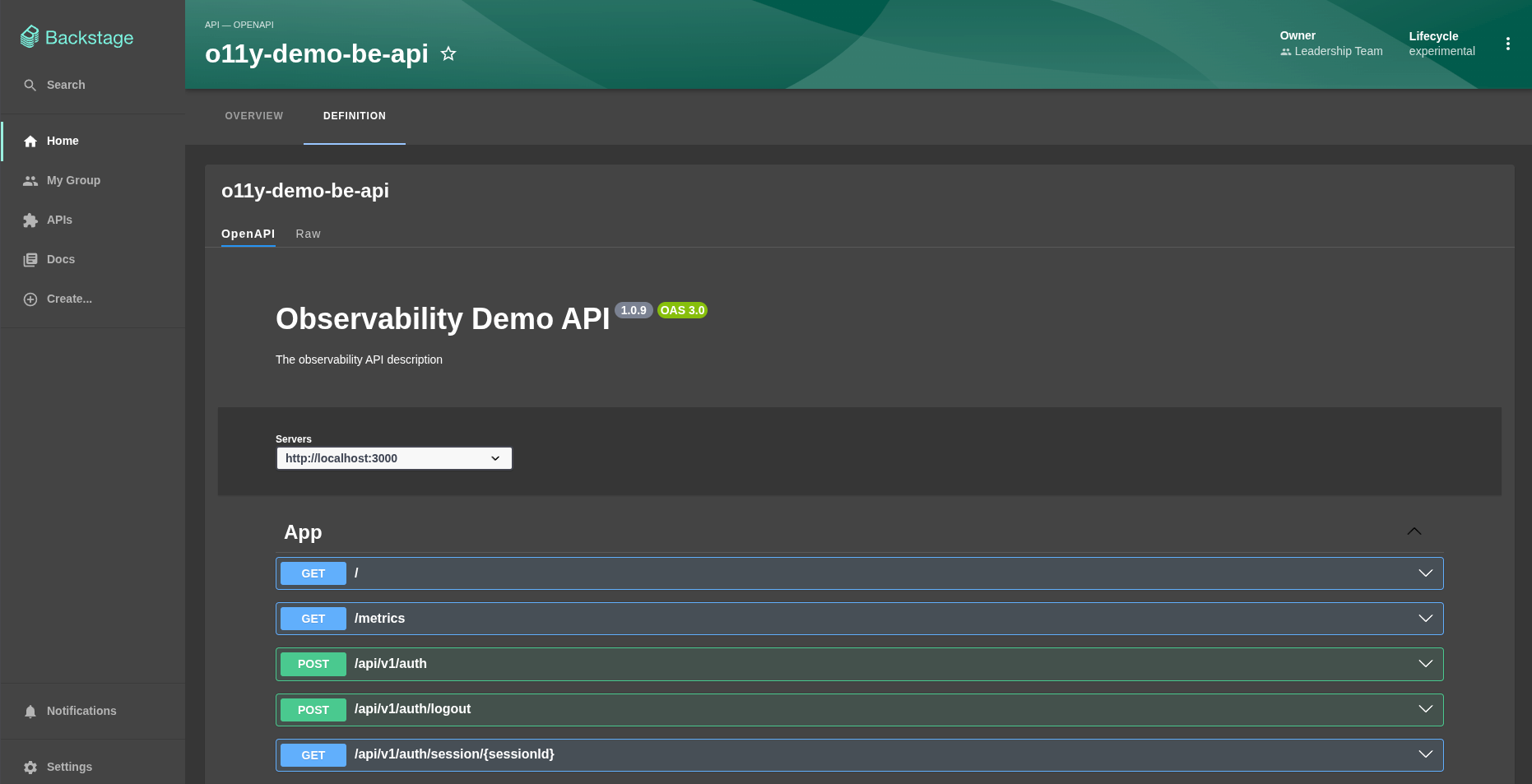
Task: Switch to the Raw view tab
Action: (309, 234)
